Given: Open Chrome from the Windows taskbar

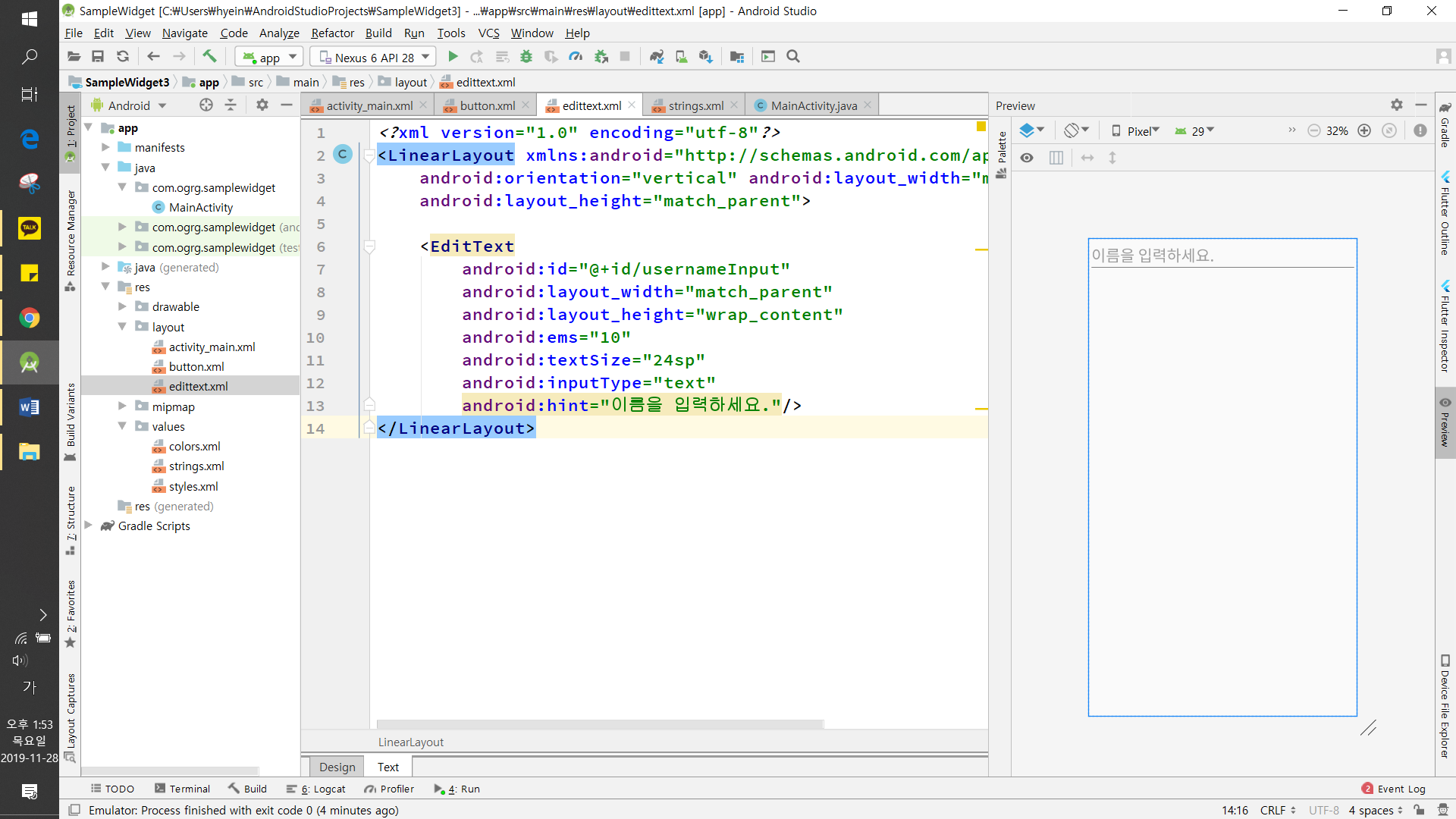Looking at the screenshot, I should pos(30,318).
